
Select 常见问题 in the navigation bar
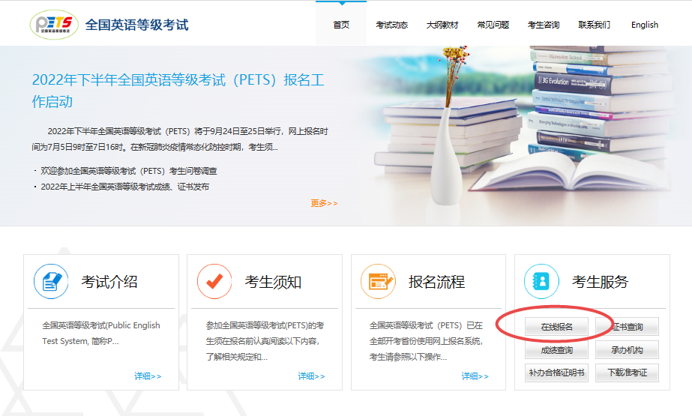click(x=493, y=25)
